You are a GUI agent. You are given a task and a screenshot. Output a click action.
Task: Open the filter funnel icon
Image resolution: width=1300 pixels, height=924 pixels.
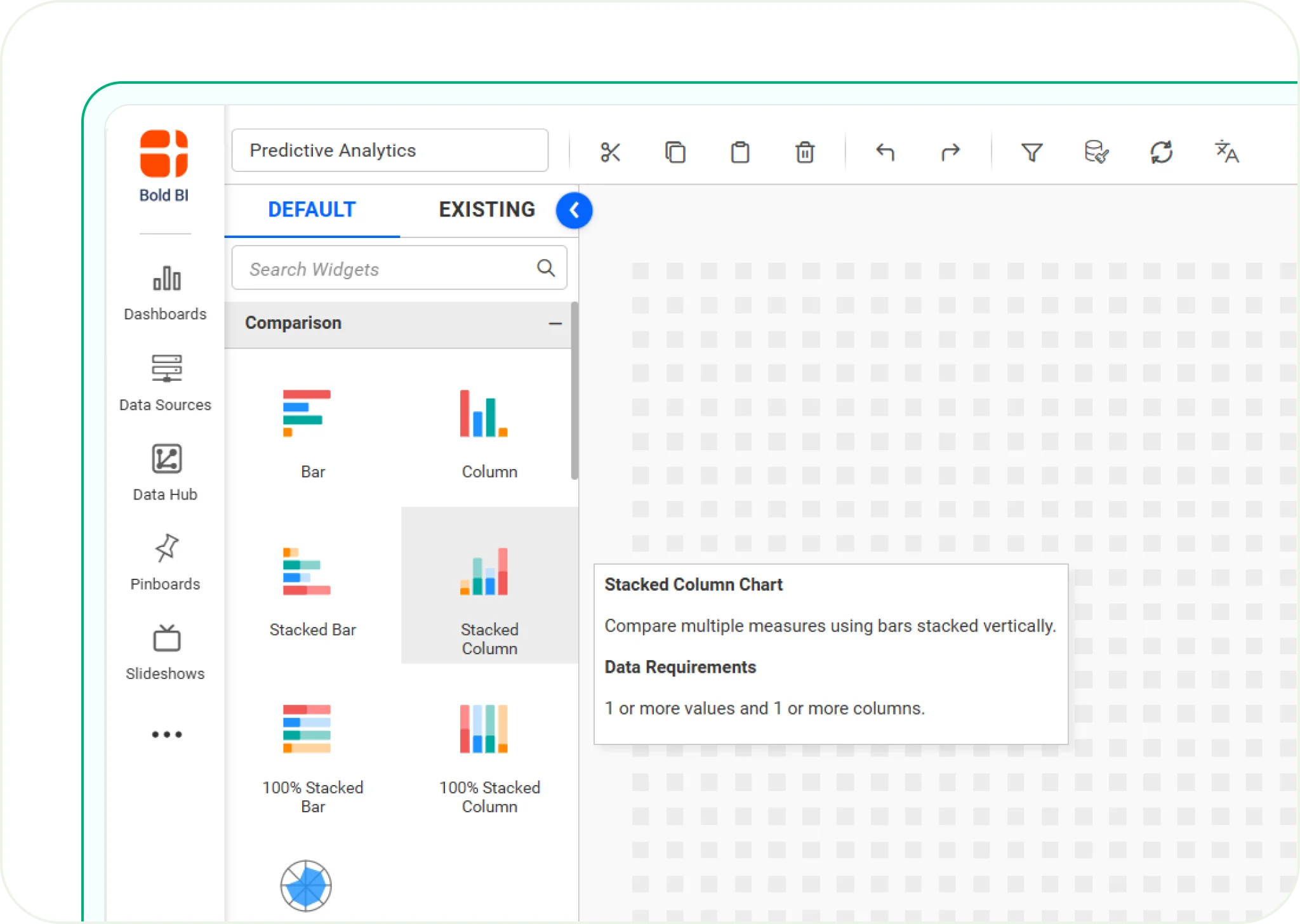click(1031, 152)
